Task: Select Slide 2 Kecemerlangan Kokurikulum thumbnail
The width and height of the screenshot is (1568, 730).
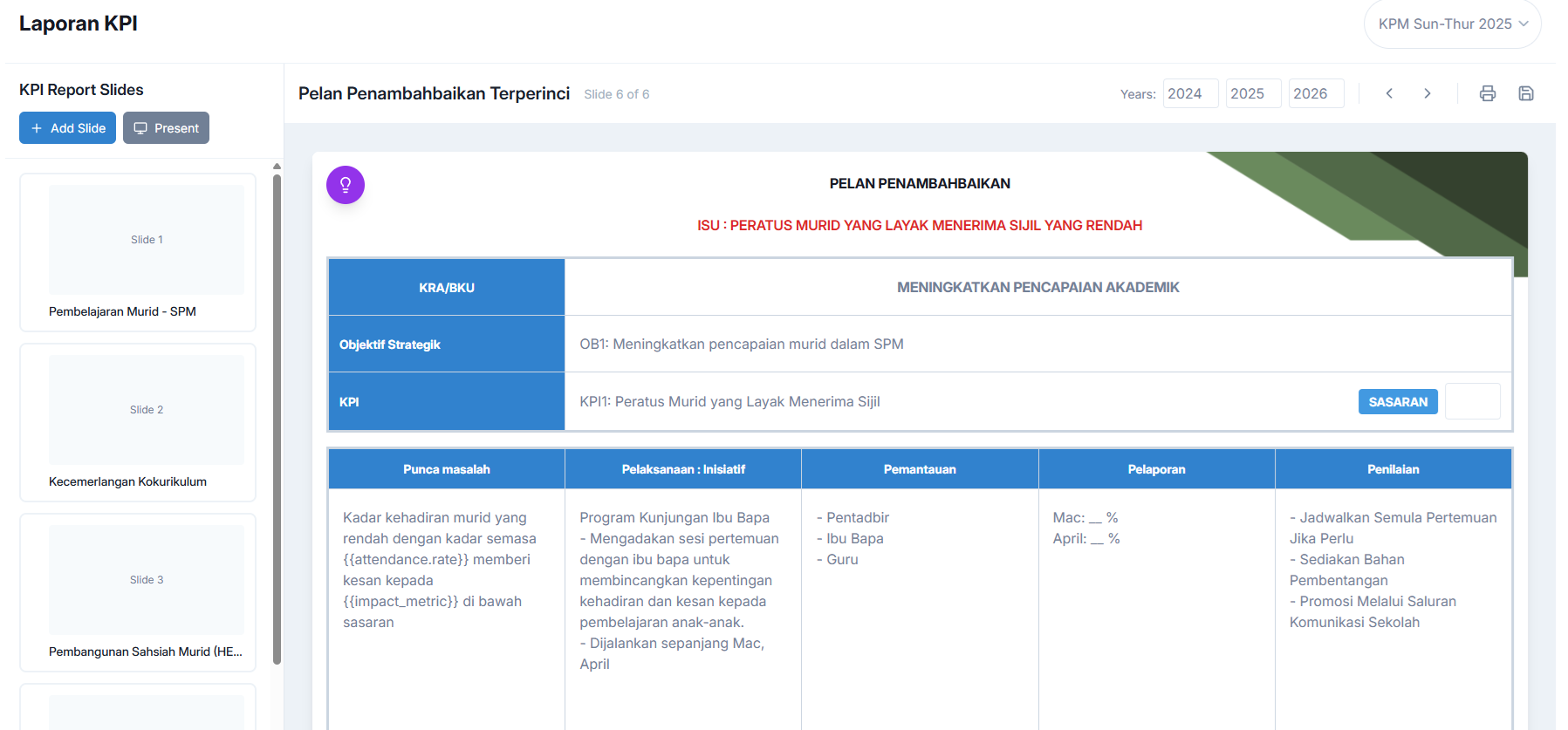Action: coord(138,422)
